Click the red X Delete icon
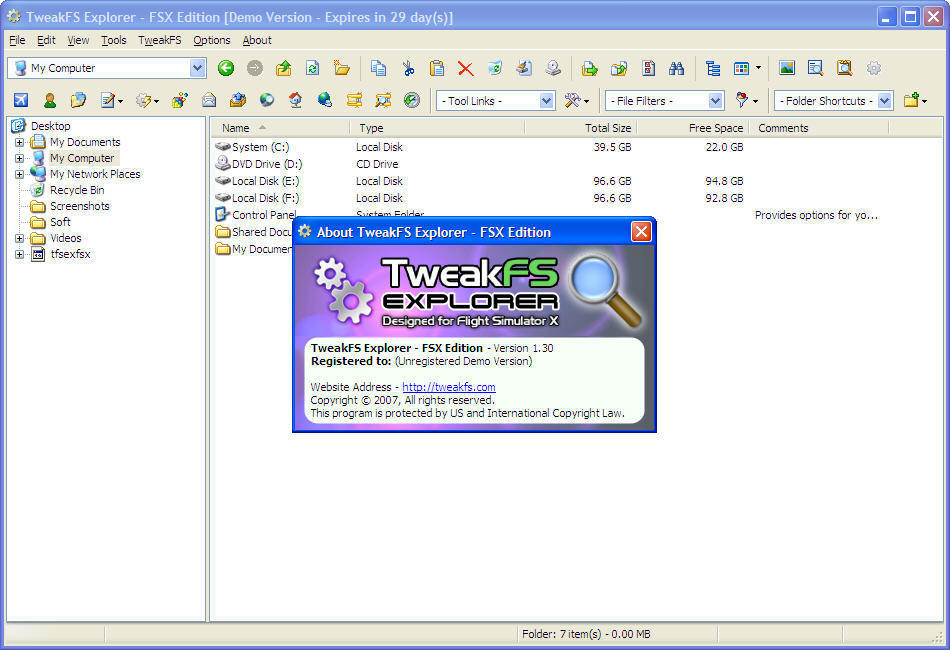Image resolution: width=950 pixels, height=650 pixels. click(465, 68)
